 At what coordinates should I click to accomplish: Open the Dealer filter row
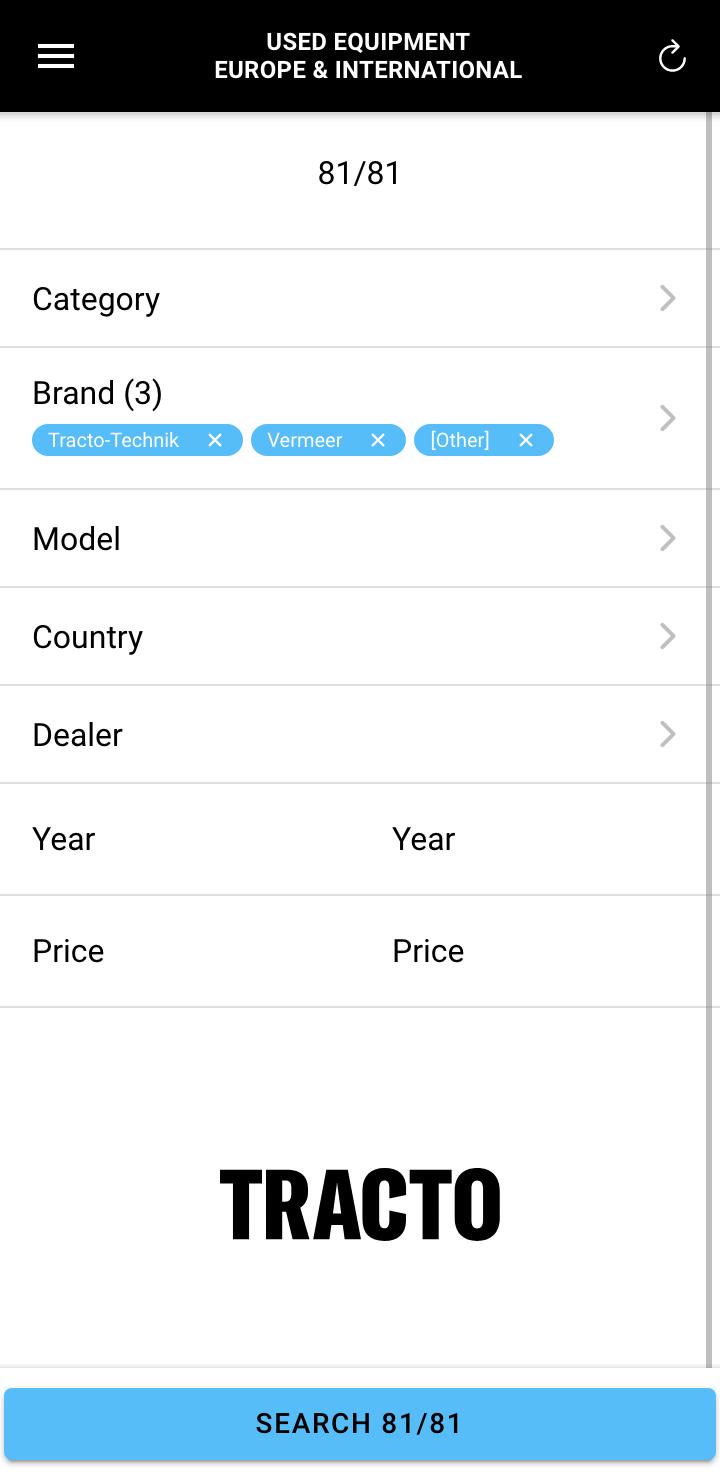pos(354,734)
